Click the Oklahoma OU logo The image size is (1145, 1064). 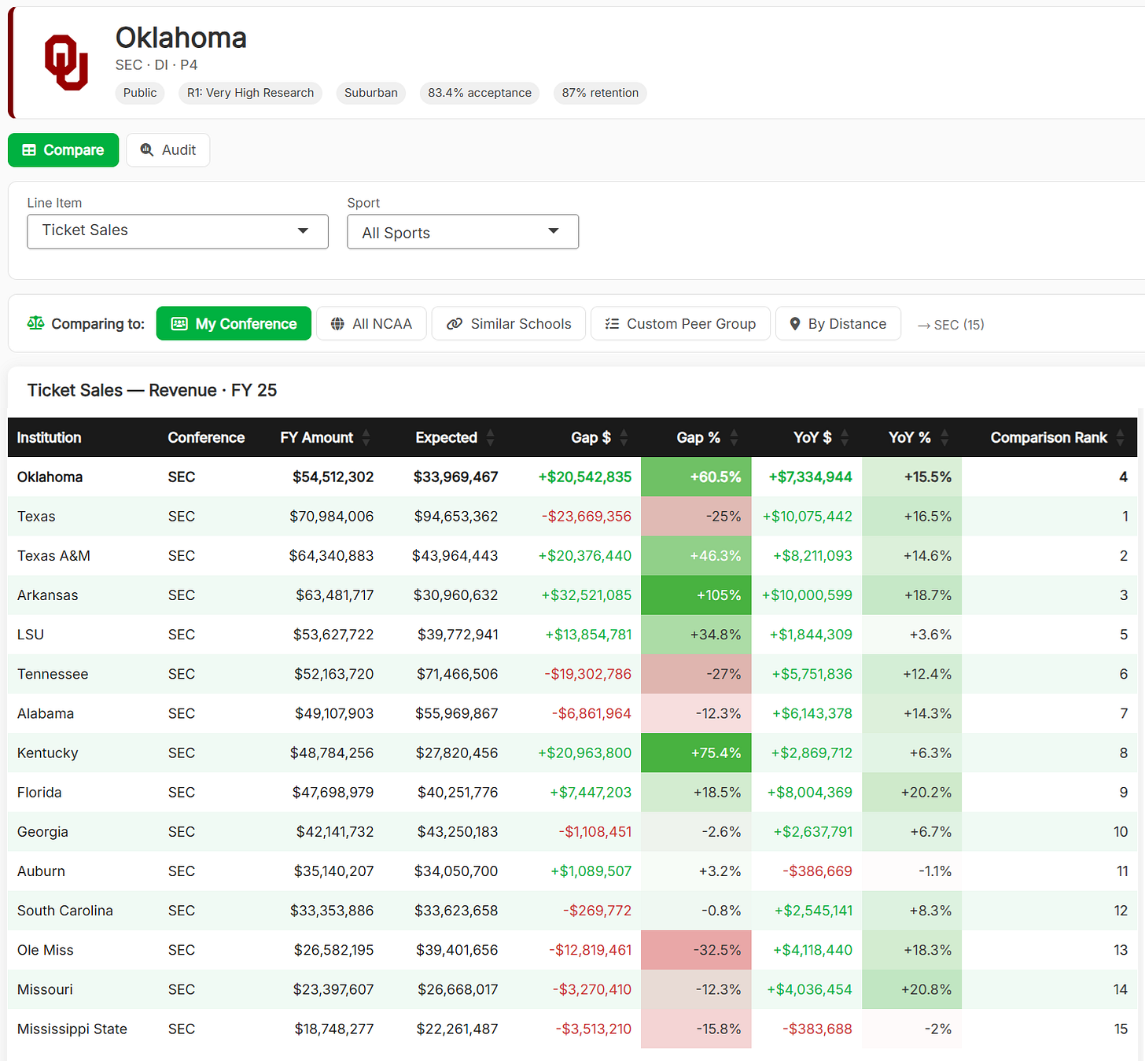66,62
